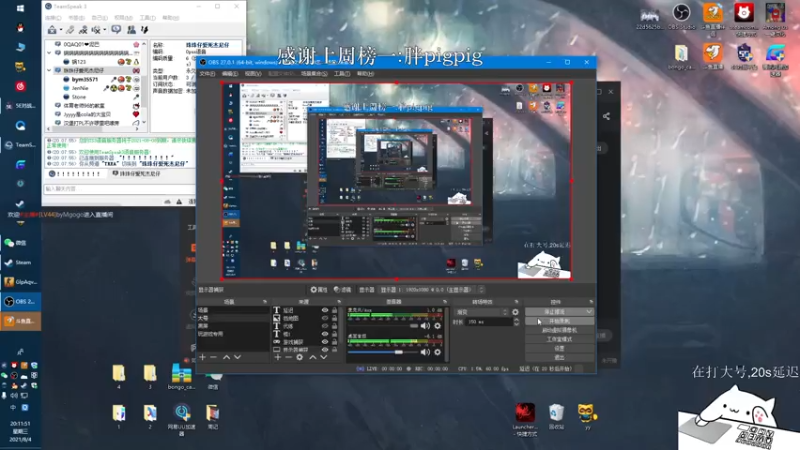Mute the 麦克风/Aux speaker icon
800x450 pixels.
click(425, 326)
